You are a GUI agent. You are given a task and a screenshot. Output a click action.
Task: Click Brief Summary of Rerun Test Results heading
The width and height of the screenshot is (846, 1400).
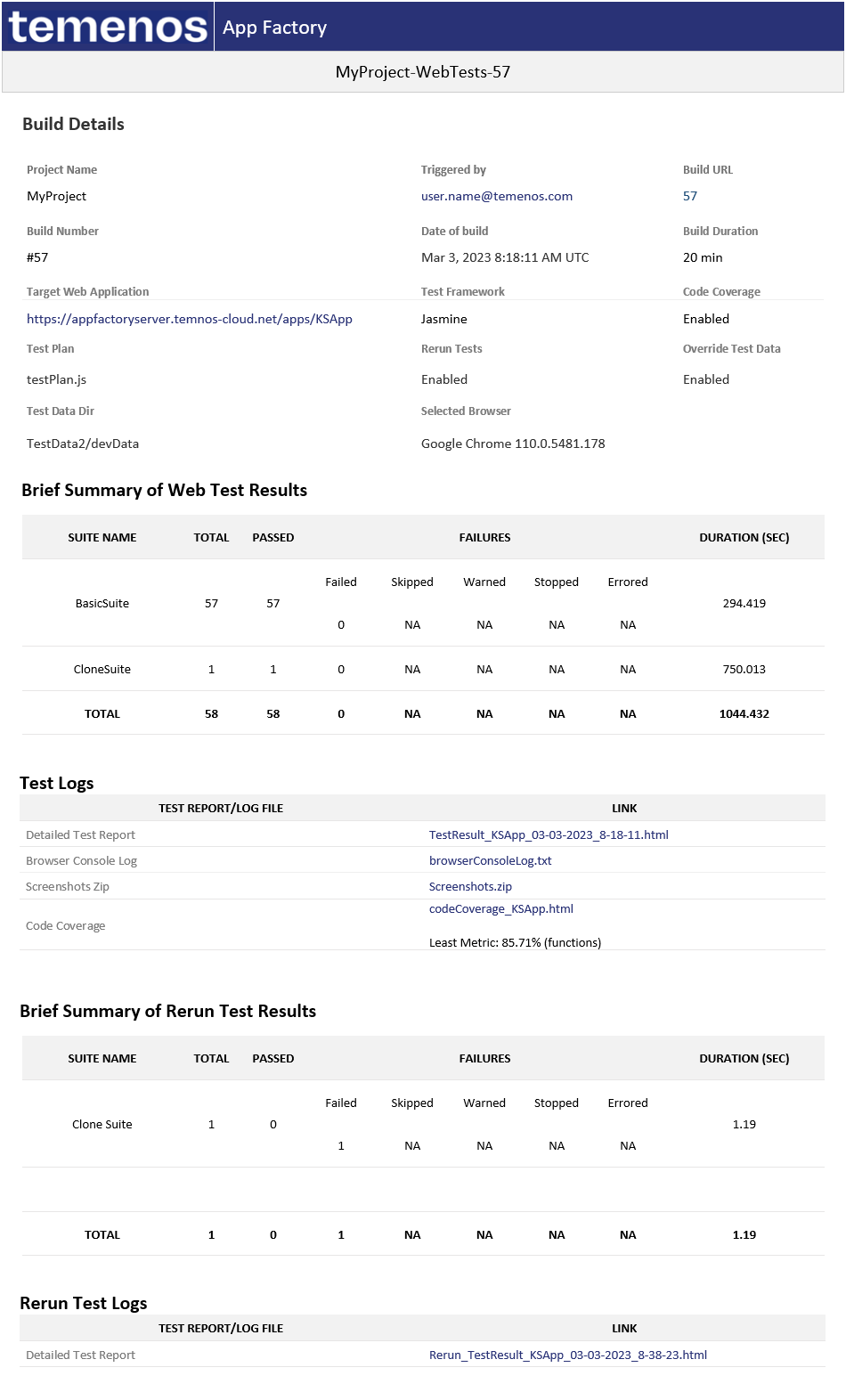click(x=168, y=1012)
